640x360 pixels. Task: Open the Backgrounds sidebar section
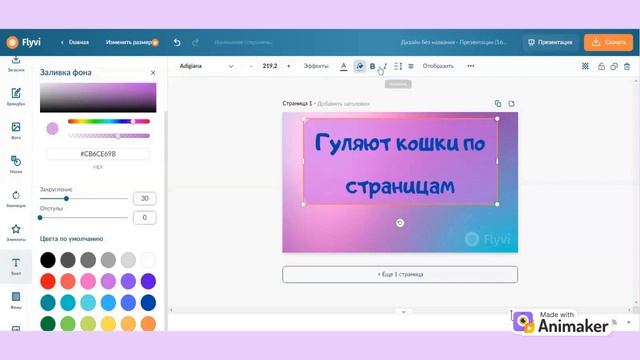tap(16, 300)
